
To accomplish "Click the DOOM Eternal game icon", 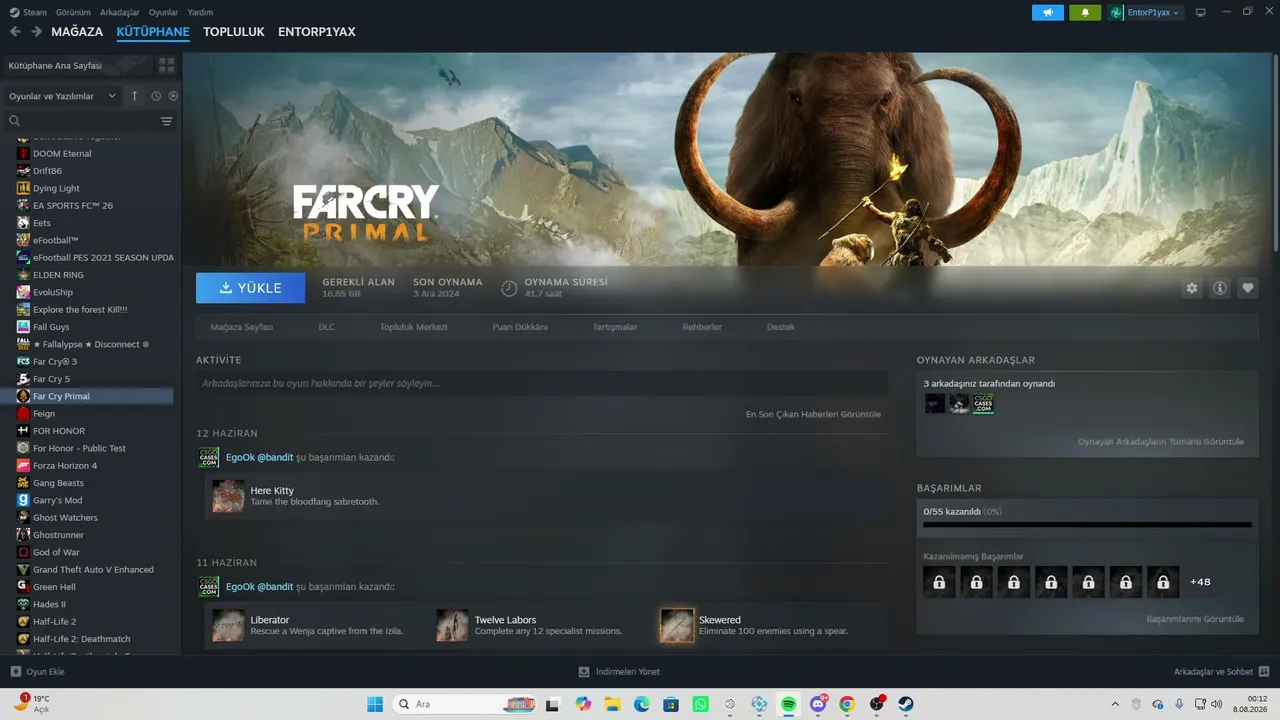I will tap(23, 153).
